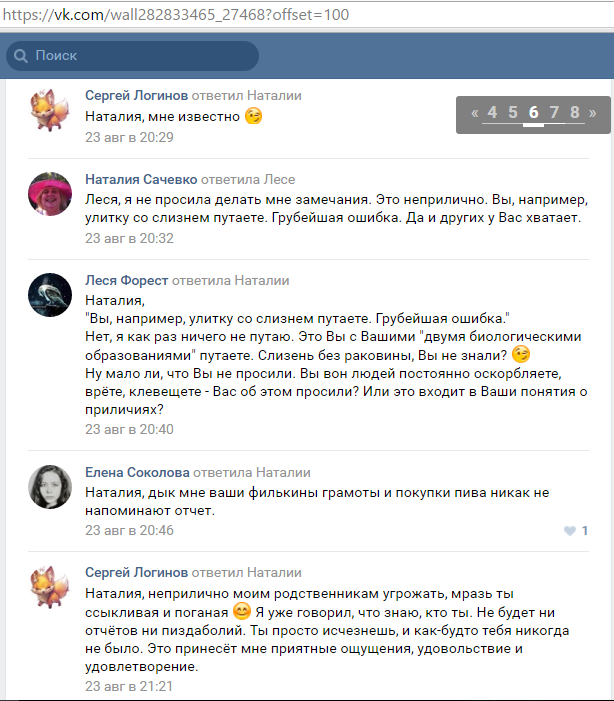This screenshot has width=614, height=701.
Task: Go to comments page 4
Action: click(x=492, y=112)
